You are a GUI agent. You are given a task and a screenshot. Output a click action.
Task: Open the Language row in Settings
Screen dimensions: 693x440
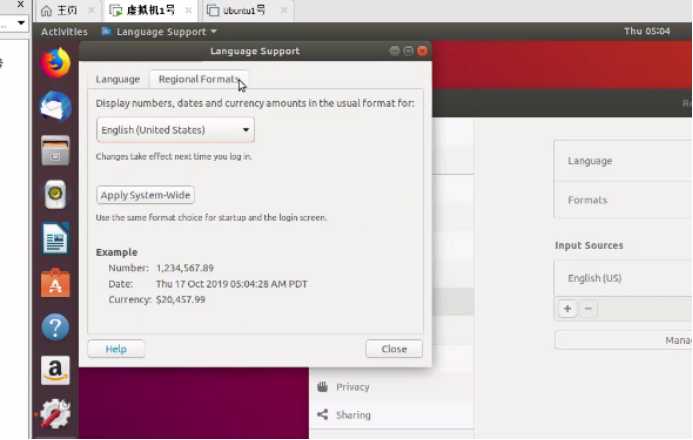pyautogui.click(x=623, y=161)
